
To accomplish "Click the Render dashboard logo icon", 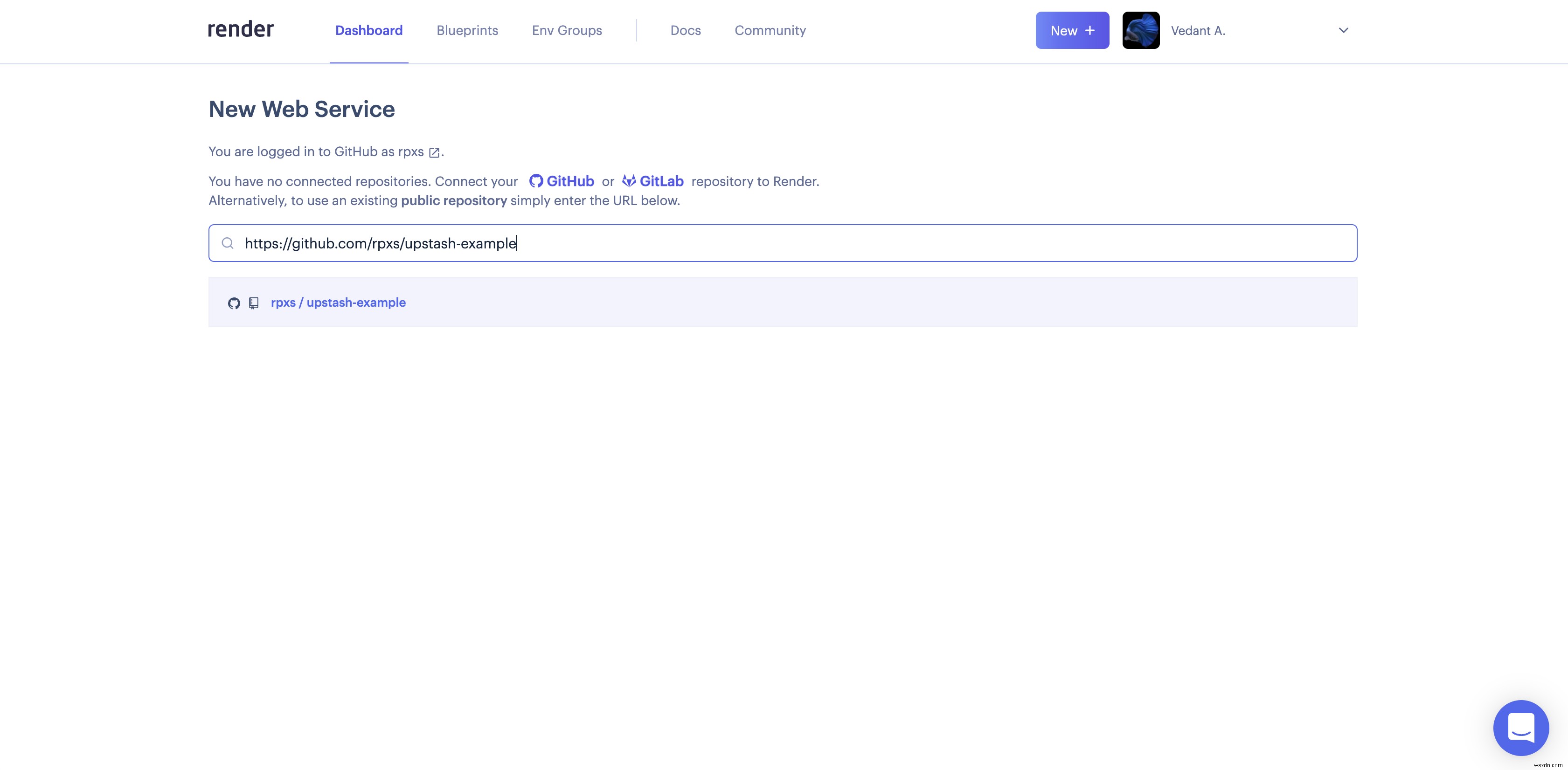I will point(240,30).
